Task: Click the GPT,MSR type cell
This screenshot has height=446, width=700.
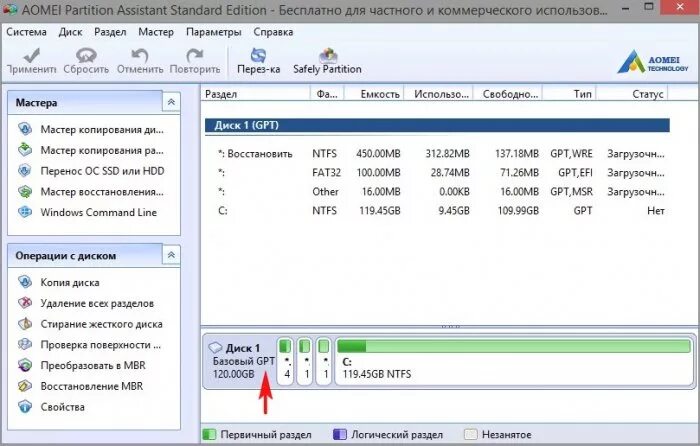Action: pos(571,192)
